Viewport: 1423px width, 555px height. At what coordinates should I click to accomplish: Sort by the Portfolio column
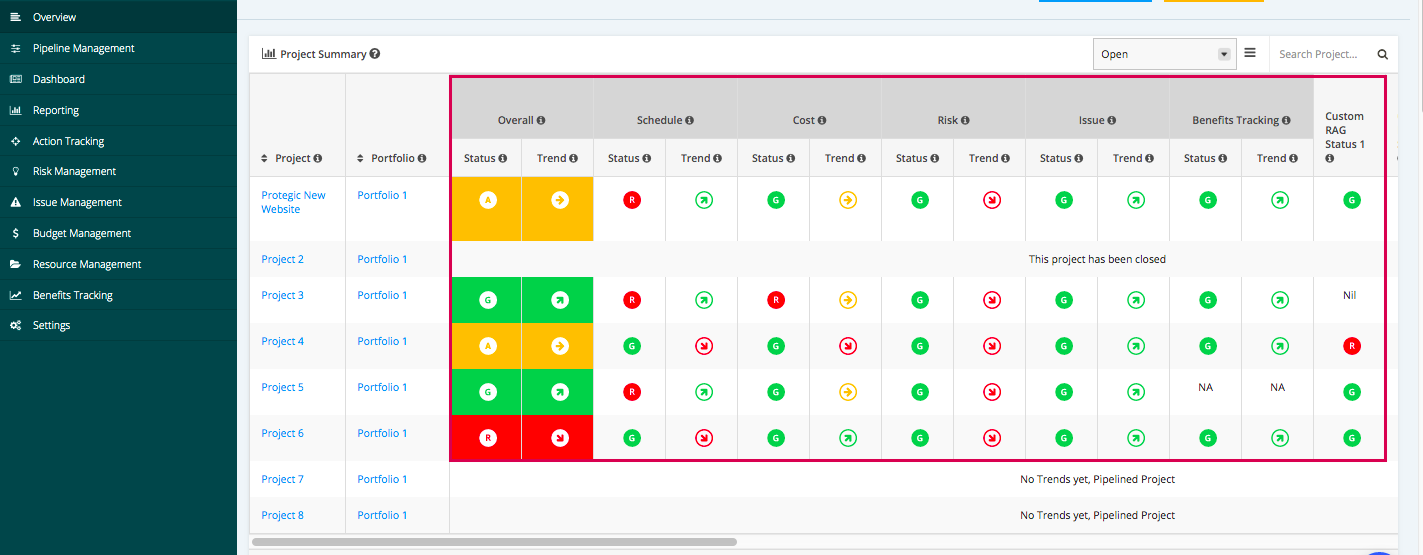click(x=361, y=158)
